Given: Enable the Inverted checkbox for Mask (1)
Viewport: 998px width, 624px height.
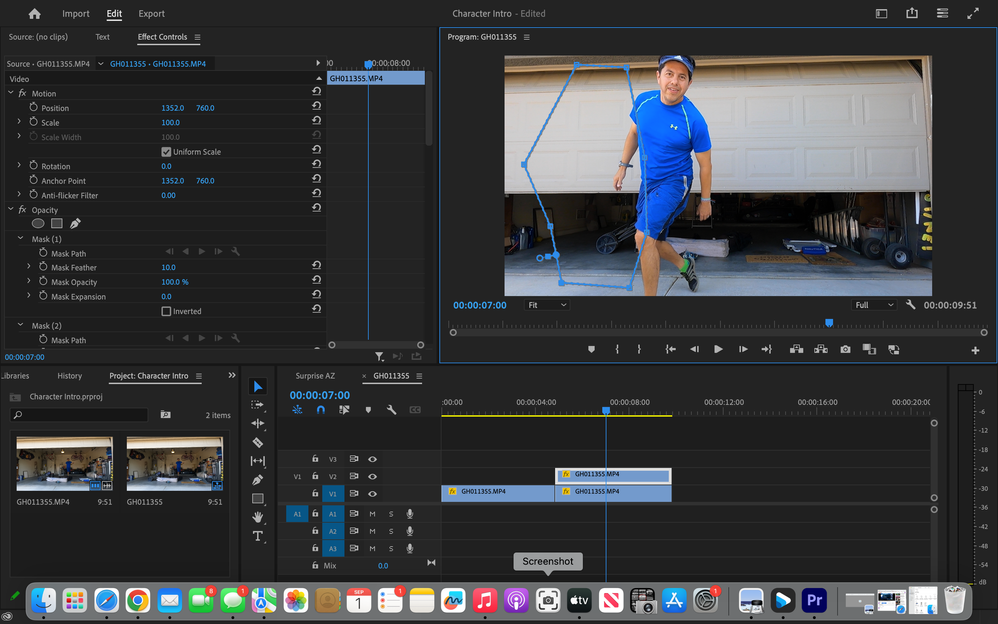Looking at the screenshot, I should pos(166,311).
